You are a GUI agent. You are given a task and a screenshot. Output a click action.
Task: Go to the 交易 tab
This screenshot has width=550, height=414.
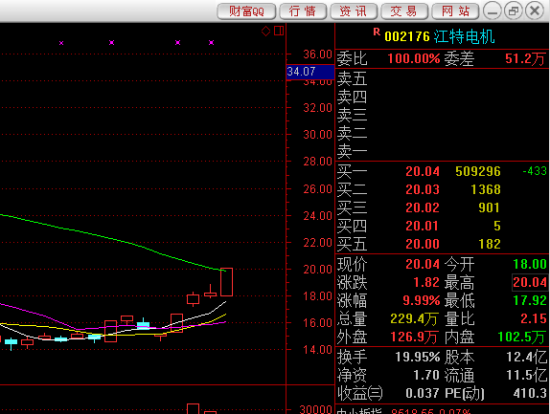(404, 11)
